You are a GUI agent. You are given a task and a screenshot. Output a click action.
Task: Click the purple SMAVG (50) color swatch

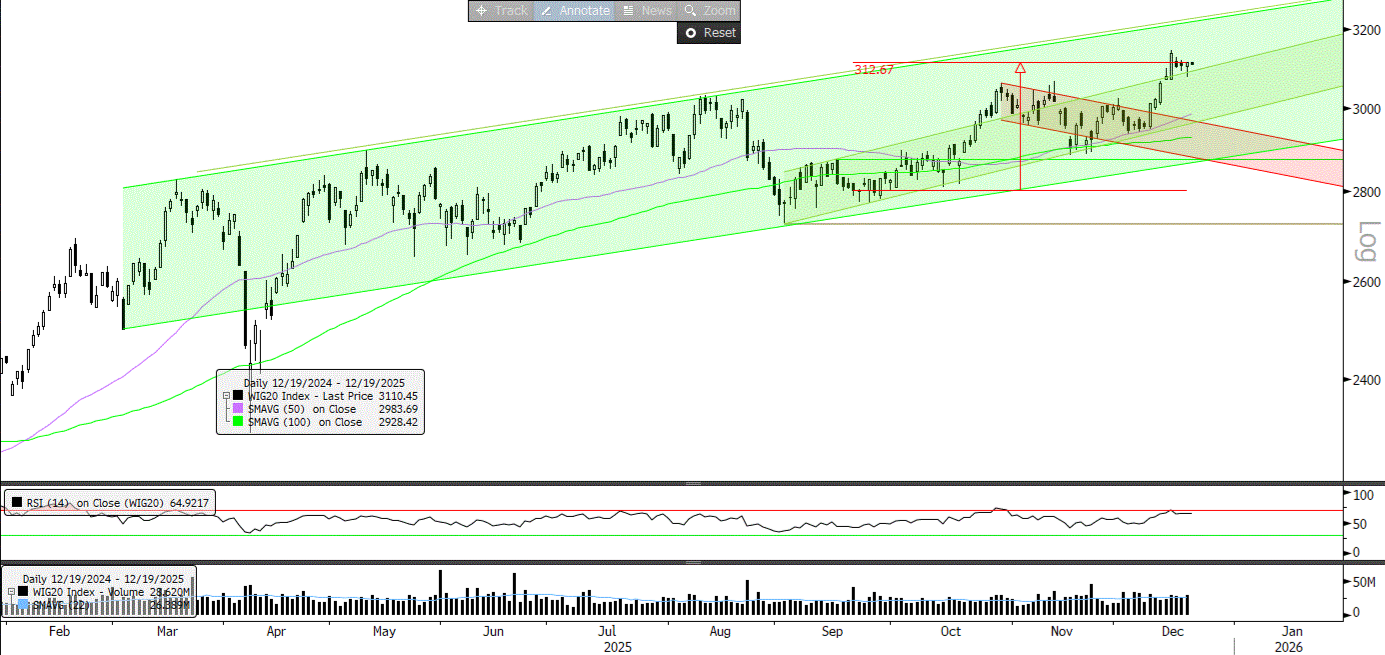(x=238, y=409)
